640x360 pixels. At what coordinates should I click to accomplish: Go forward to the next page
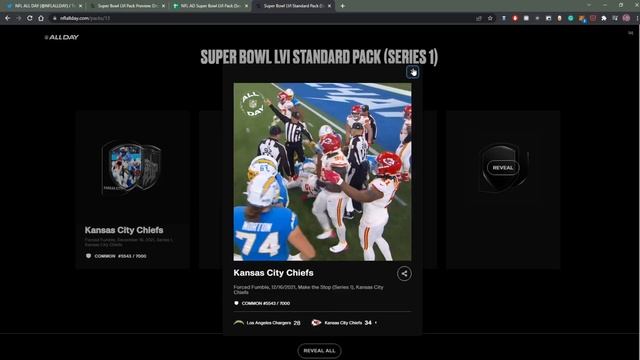(x=18, y=18)
